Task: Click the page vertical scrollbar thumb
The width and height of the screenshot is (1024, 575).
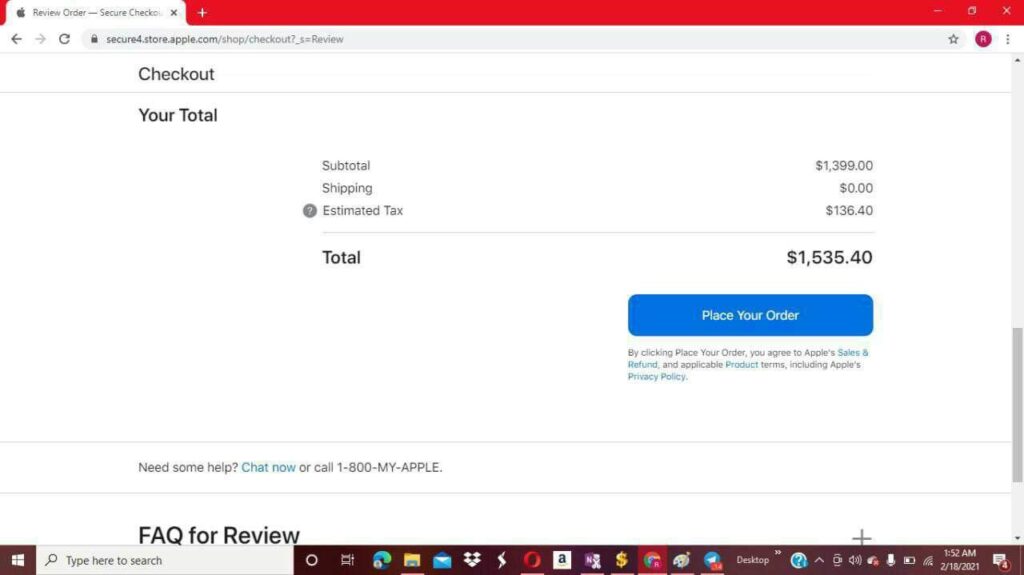Action: click(x=1017, y=405)
